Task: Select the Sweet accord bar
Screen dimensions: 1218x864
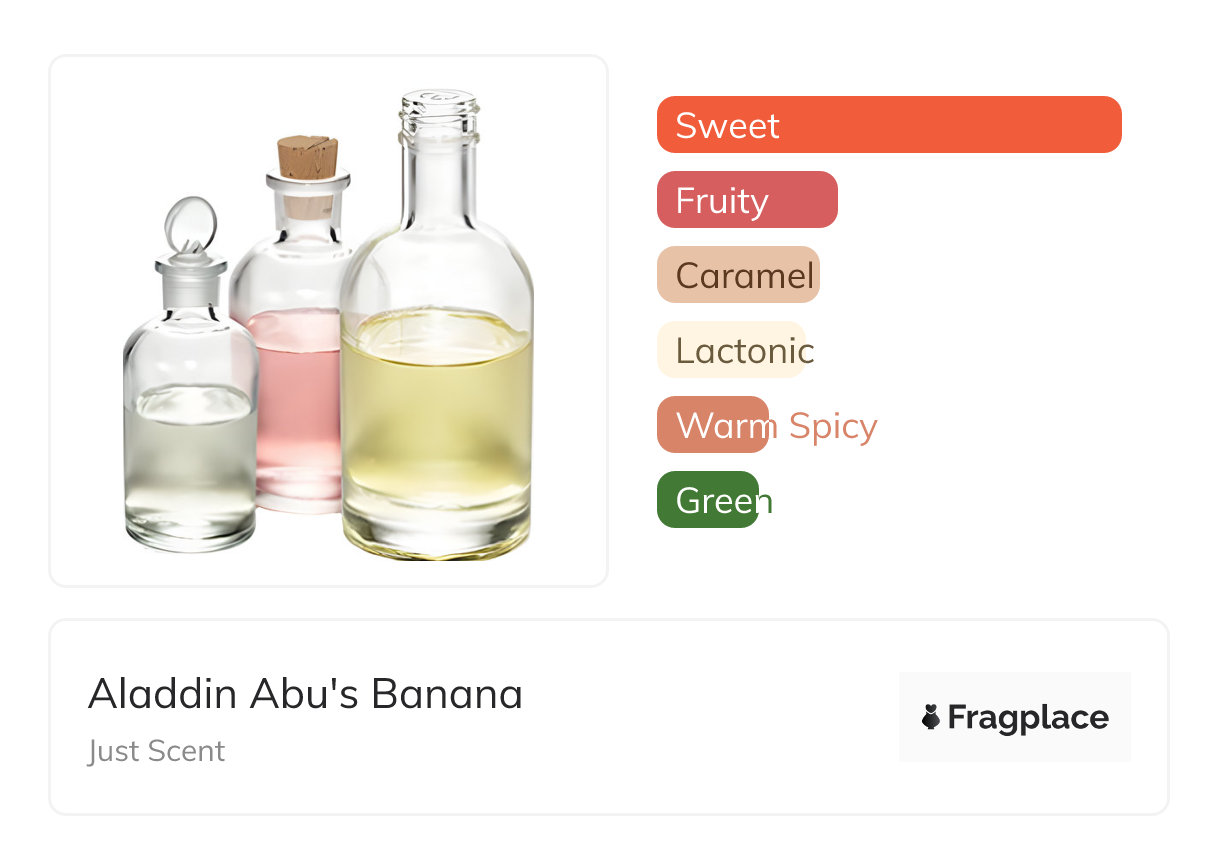Action: click(x=888, y=125)
